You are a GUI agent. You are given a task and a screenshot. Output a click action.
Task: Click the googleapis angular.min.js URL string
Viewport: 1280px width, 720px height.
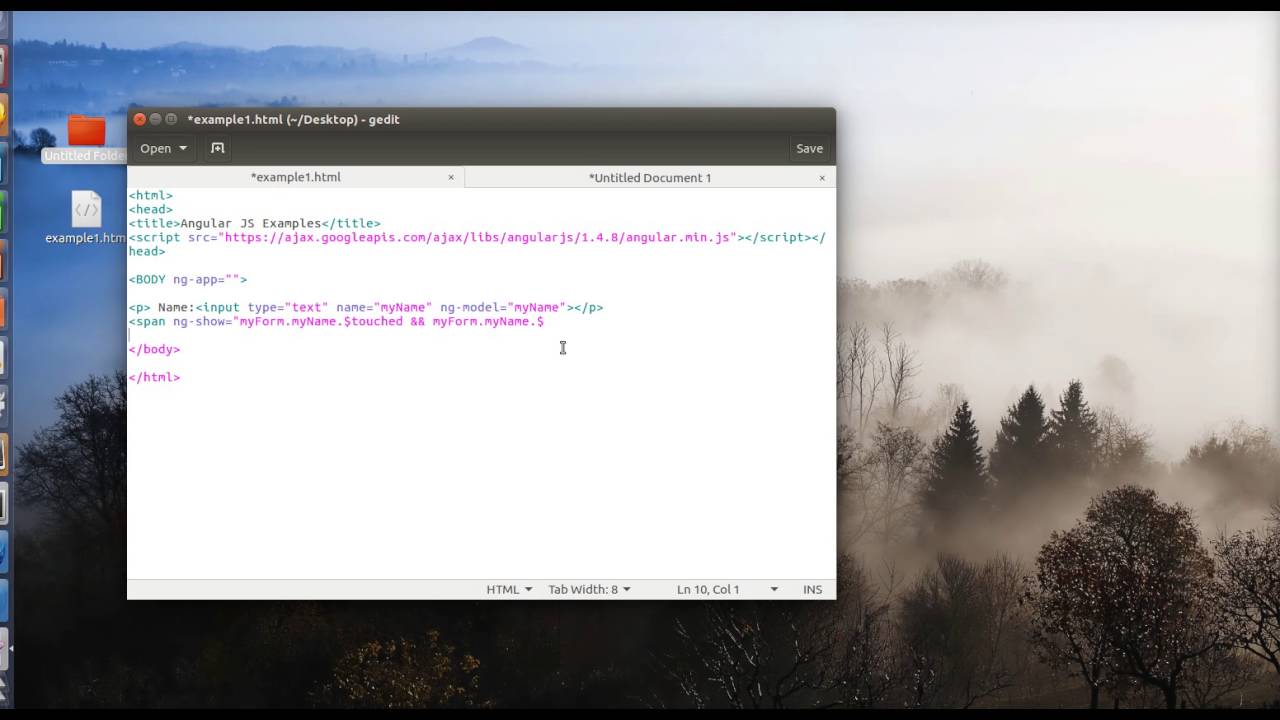tap(477, 237)
